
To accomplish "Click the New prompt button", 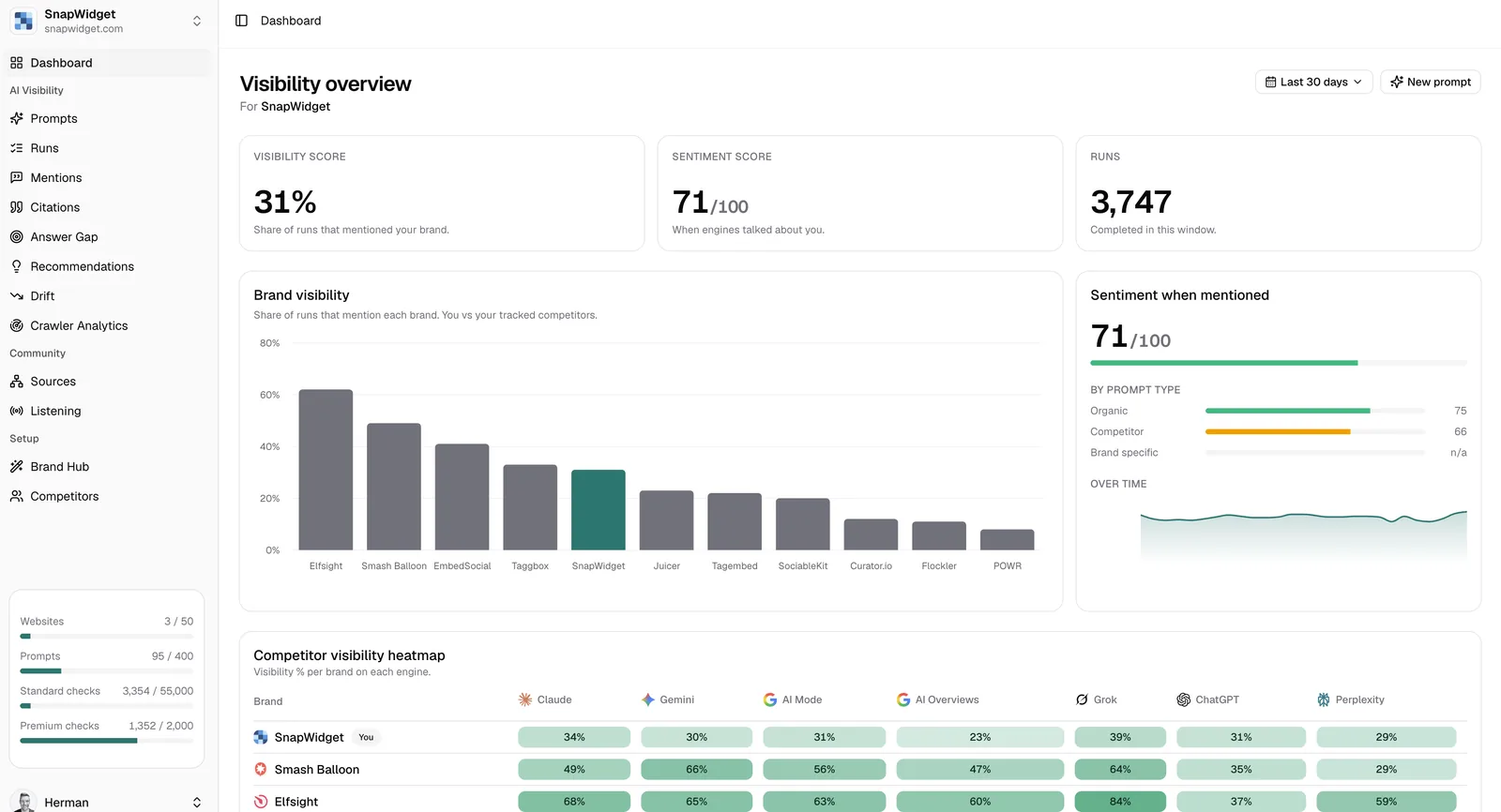I will tap(1431, 82).
